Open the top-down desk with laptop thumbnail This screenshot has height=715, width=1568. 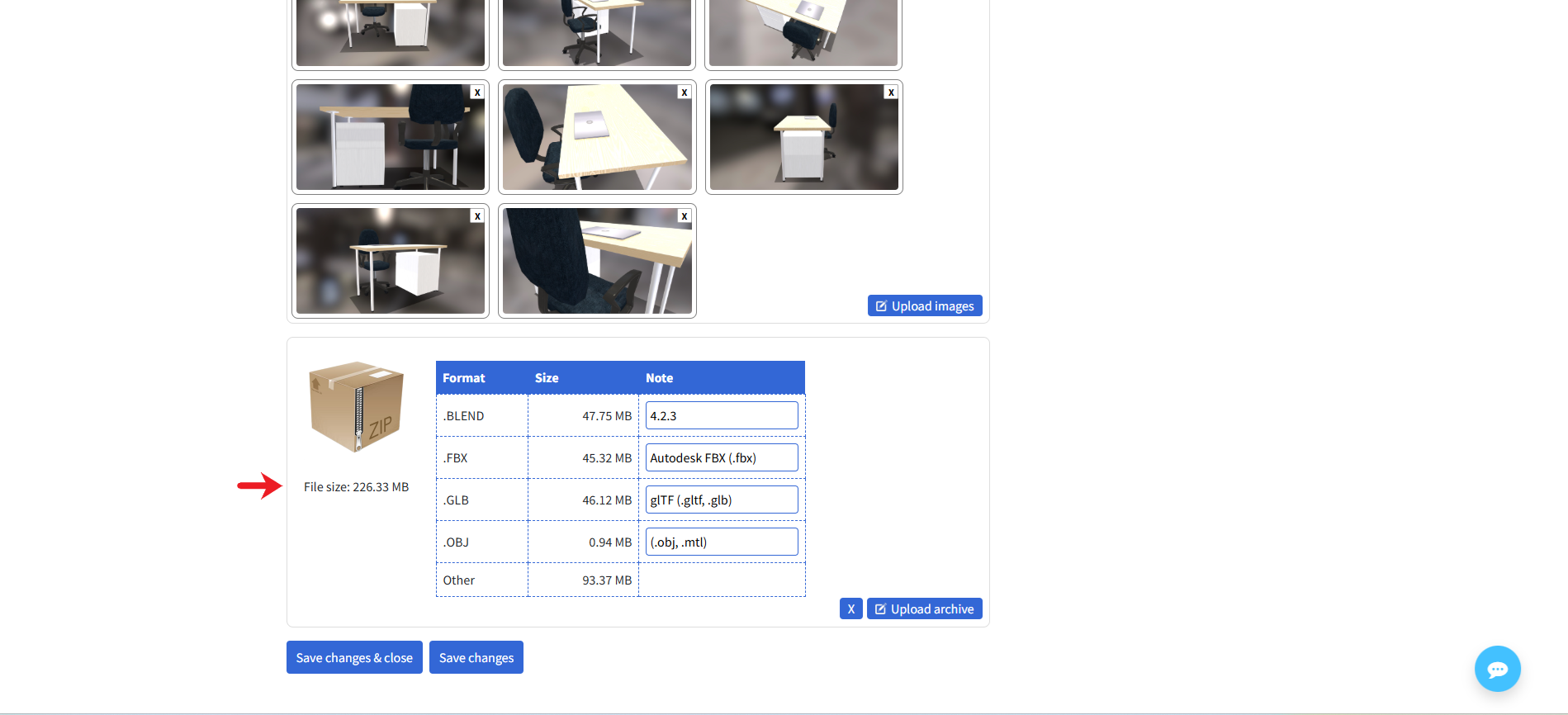597,137
